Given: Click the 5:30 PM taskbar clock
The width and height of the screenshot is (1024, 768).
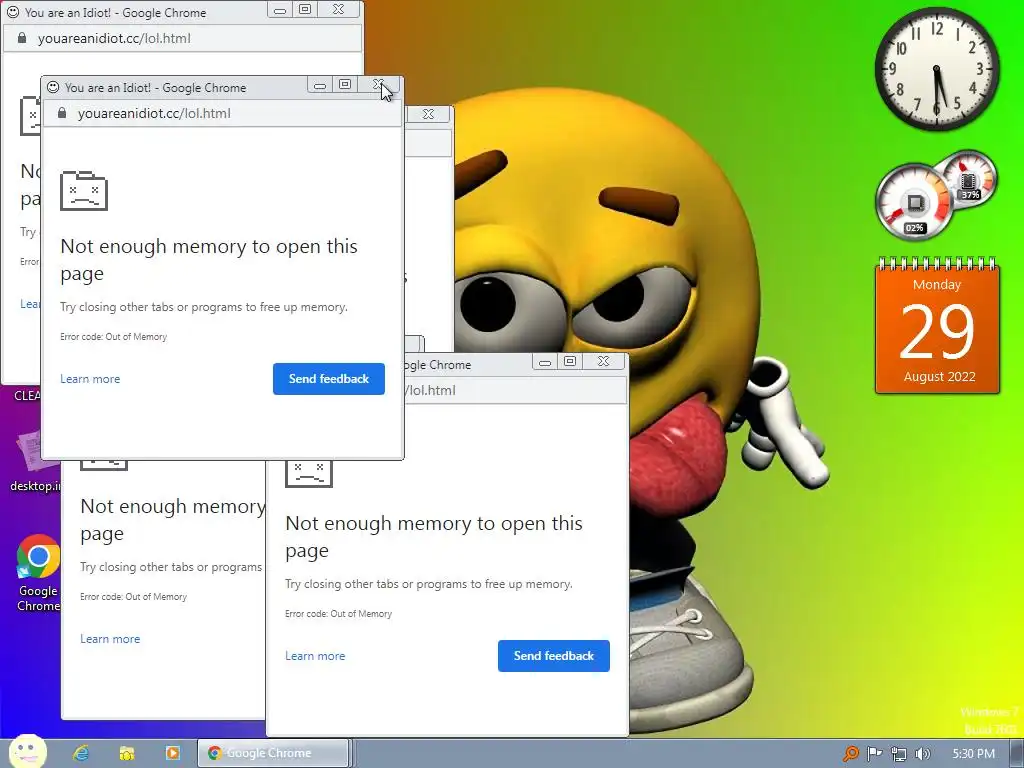Looking at the screenshot, I should tap(973, 754).
